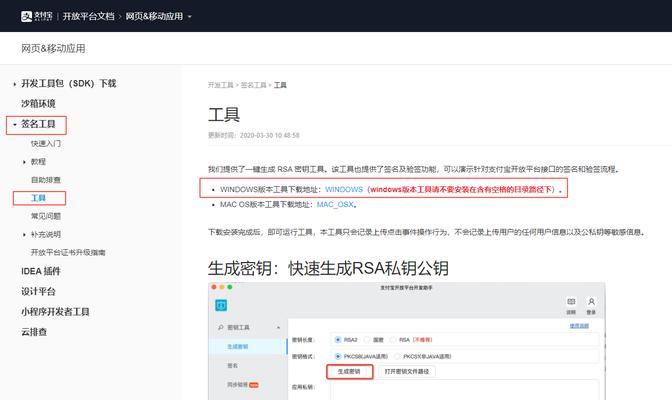Choose the RSA (不推荐) radio button

click(393, 340)
